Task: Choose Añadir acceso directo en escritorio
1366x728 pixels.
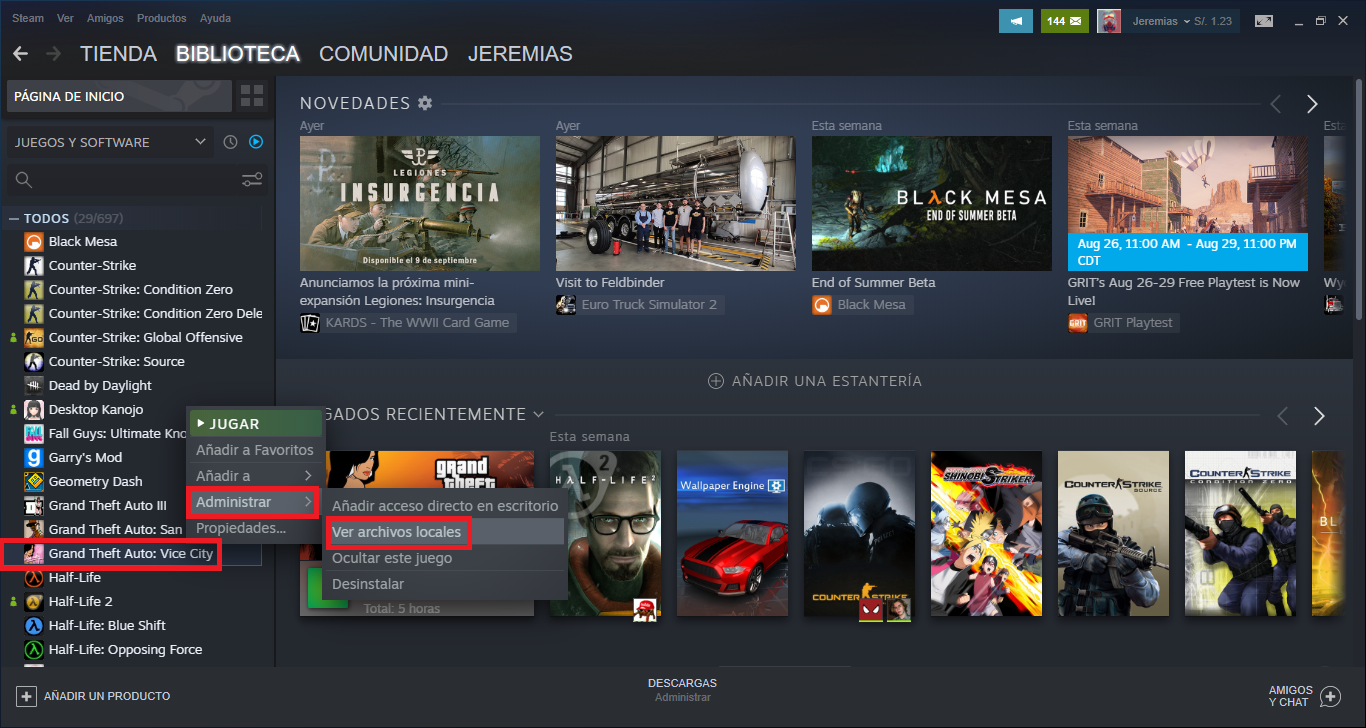Action: [x=445, y=506]
